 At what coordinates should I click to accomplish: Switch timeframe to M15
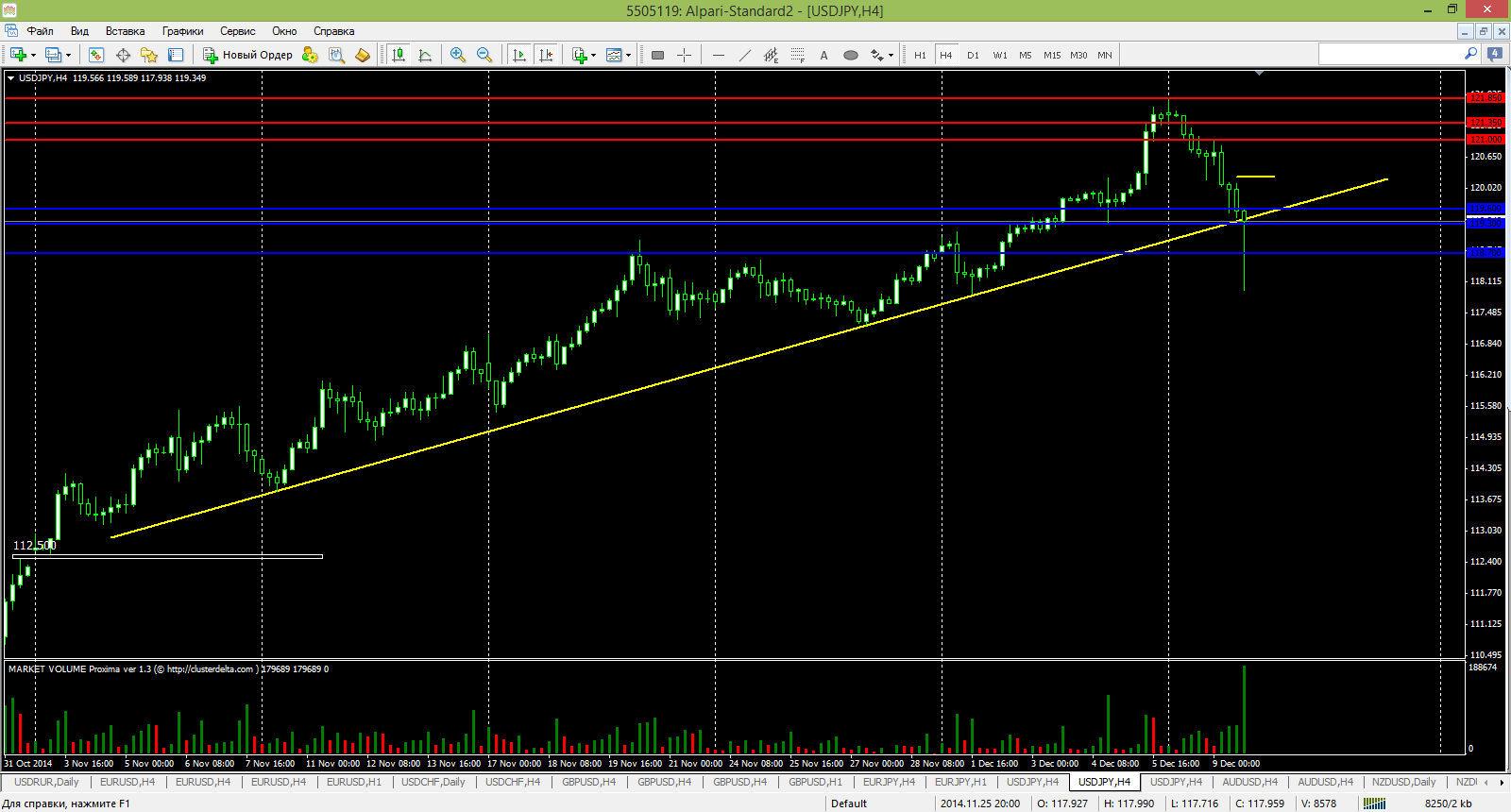click(1052, 55)
